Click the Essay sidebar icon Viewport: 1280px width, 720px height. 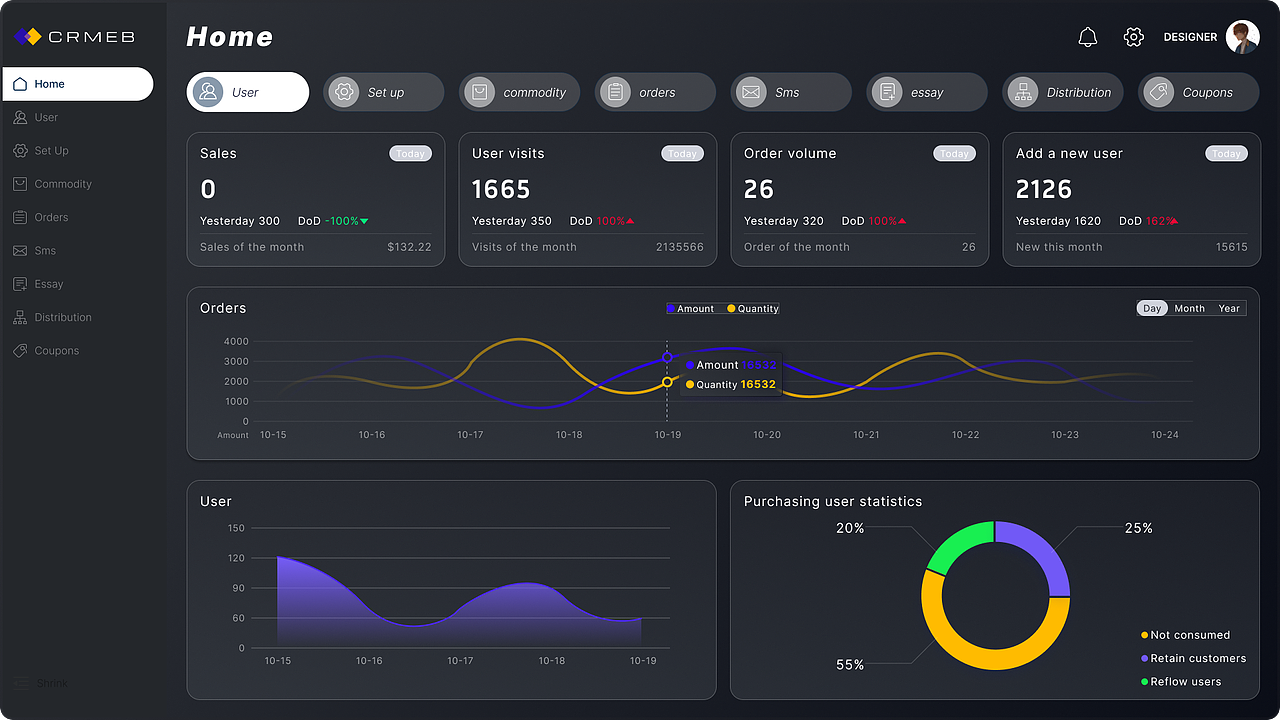pyautogui.click(x=20, y=284)
